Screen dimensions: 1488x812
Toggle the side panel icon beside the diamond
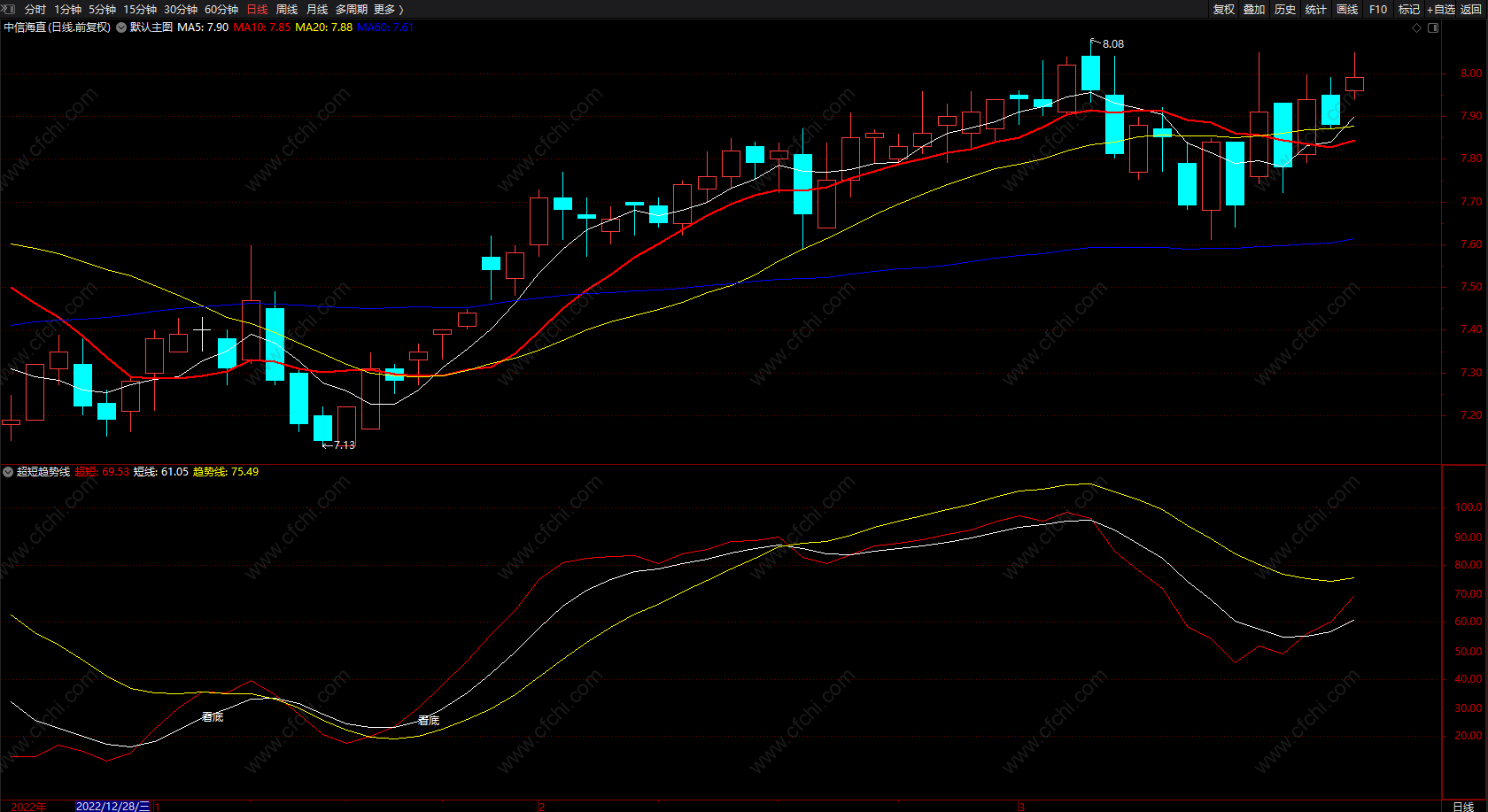[1433, 27]
